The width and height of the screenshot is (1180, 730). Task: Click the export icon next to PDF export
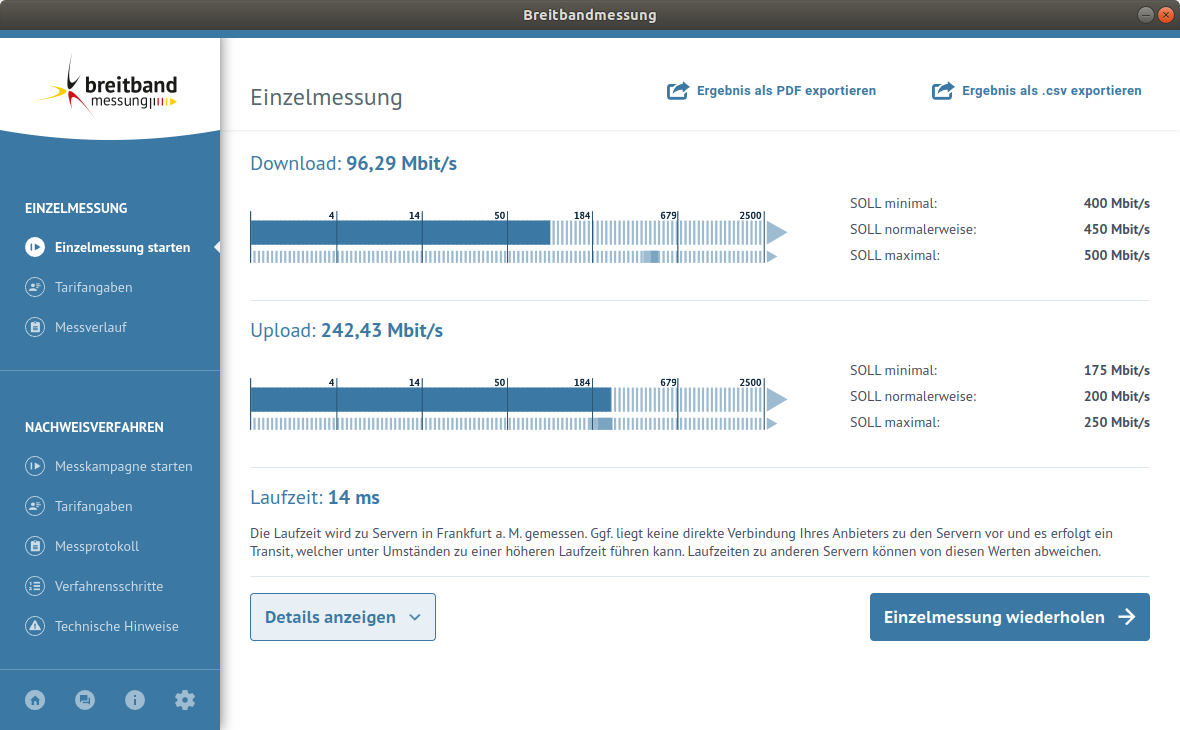pyautogui.click(x=678, y=90)
